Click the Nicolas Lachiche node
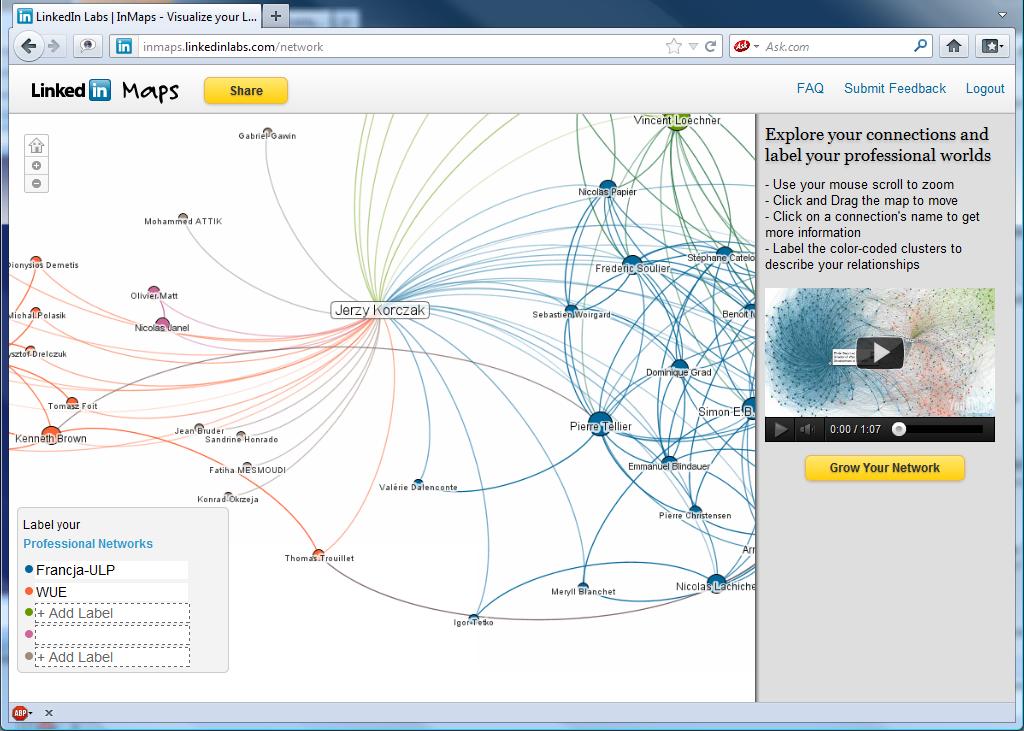The width and height of the screenshot is (1024, 731). tap(716, 583)
